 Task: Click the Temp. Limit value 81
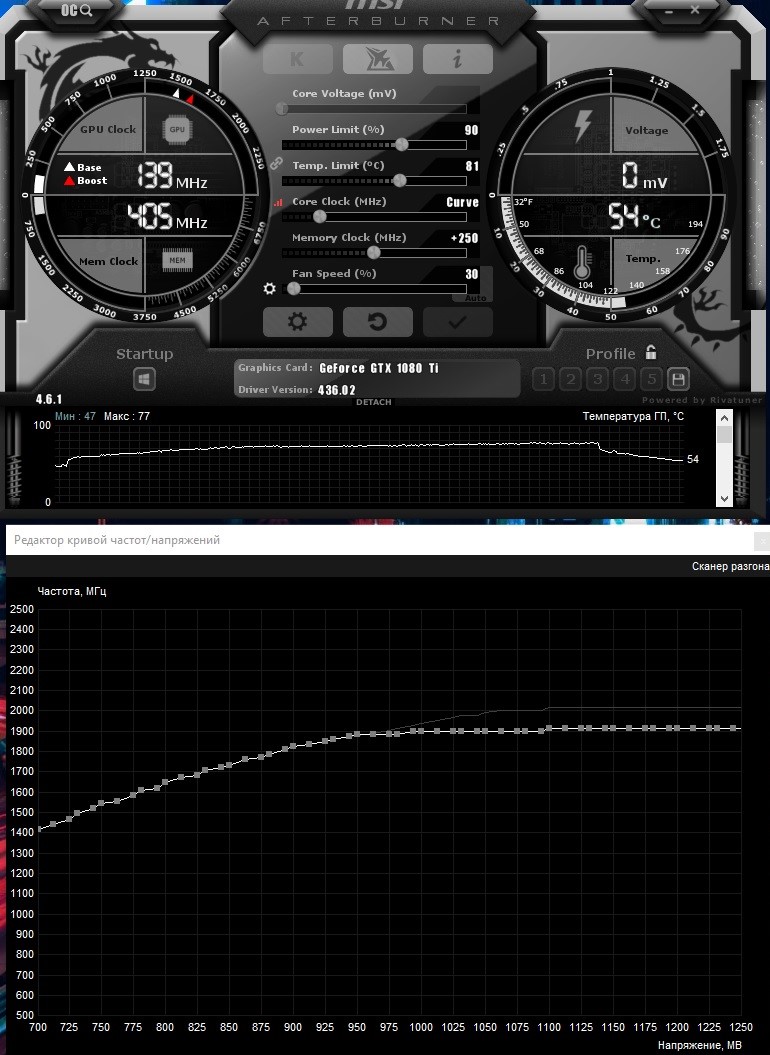pyautogui.click(x=472, y=166)
